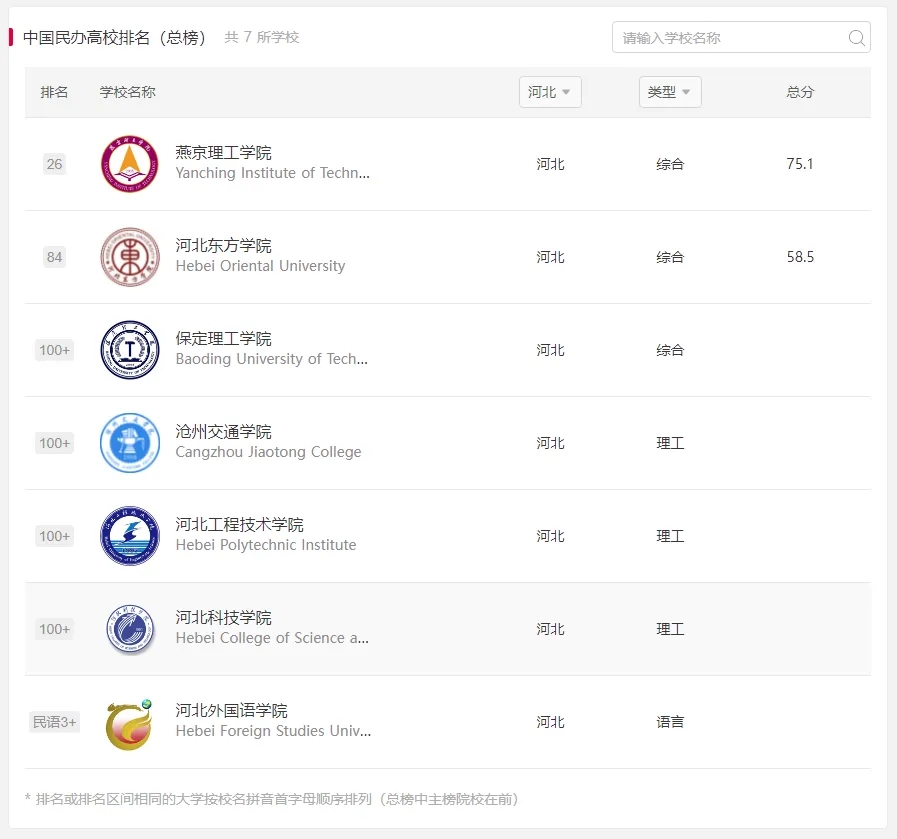Click the 民语3+ rank badge
Viewport: 897px width, 839px height.
(54, 722)
